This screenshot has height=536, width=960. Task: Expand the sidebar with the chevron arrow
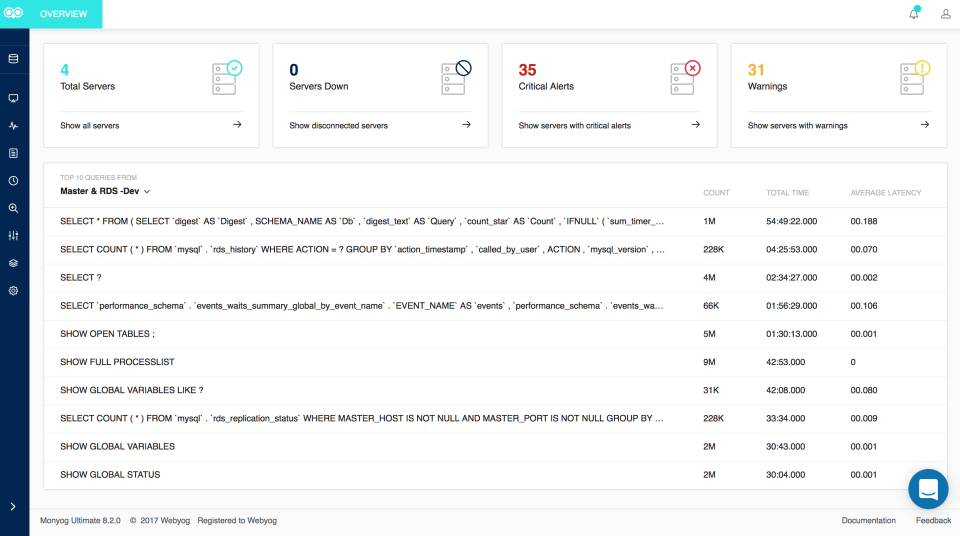point(13,507)
